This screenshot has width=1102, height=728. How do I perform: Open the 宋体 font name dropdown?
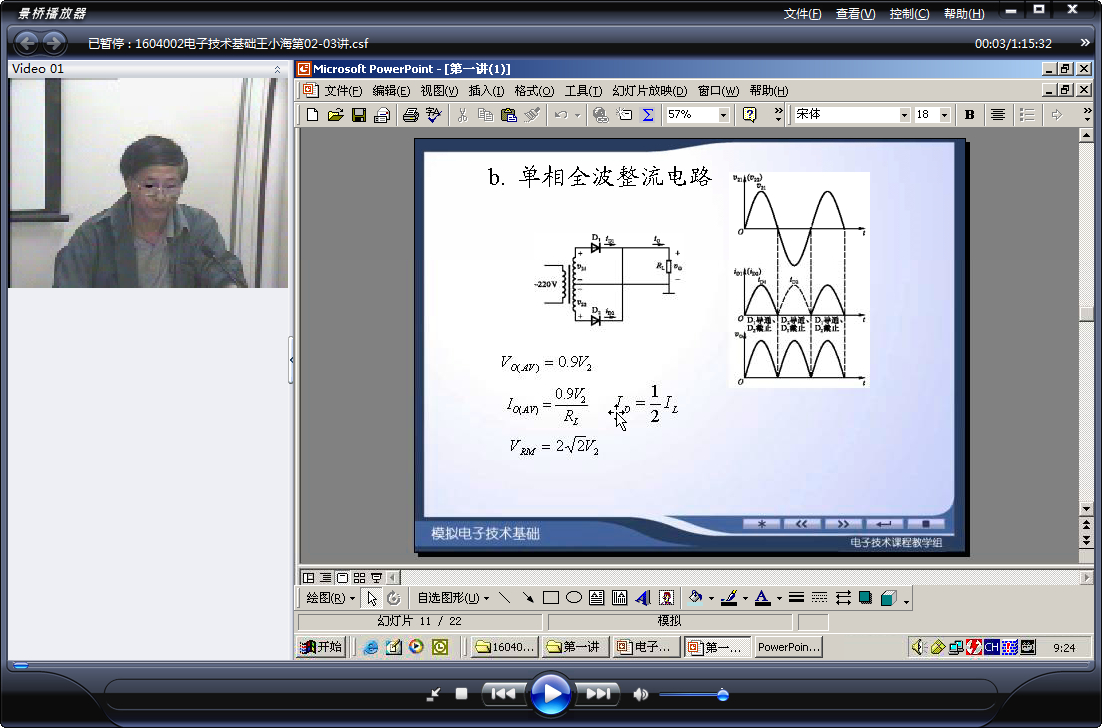coord(905,115)
